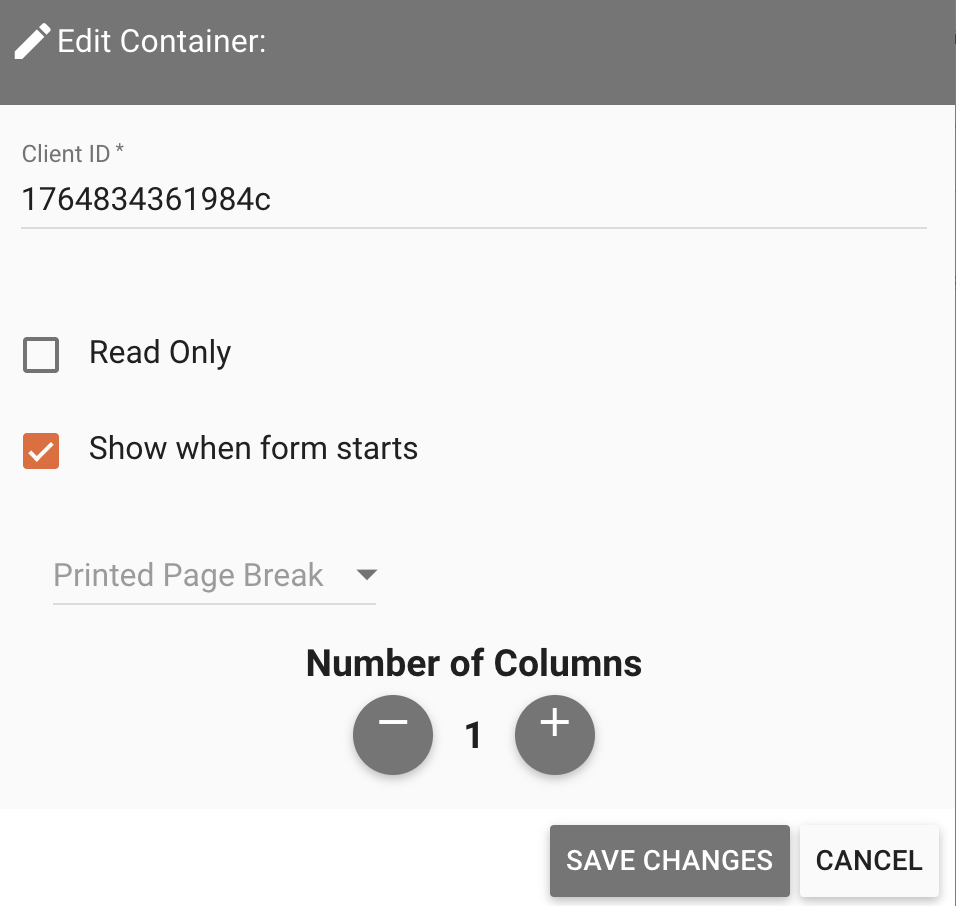The width and height of the screenshot is (956, 906).
Task: Select the Number of Columns heading
Action: click(x=474, y=663)
